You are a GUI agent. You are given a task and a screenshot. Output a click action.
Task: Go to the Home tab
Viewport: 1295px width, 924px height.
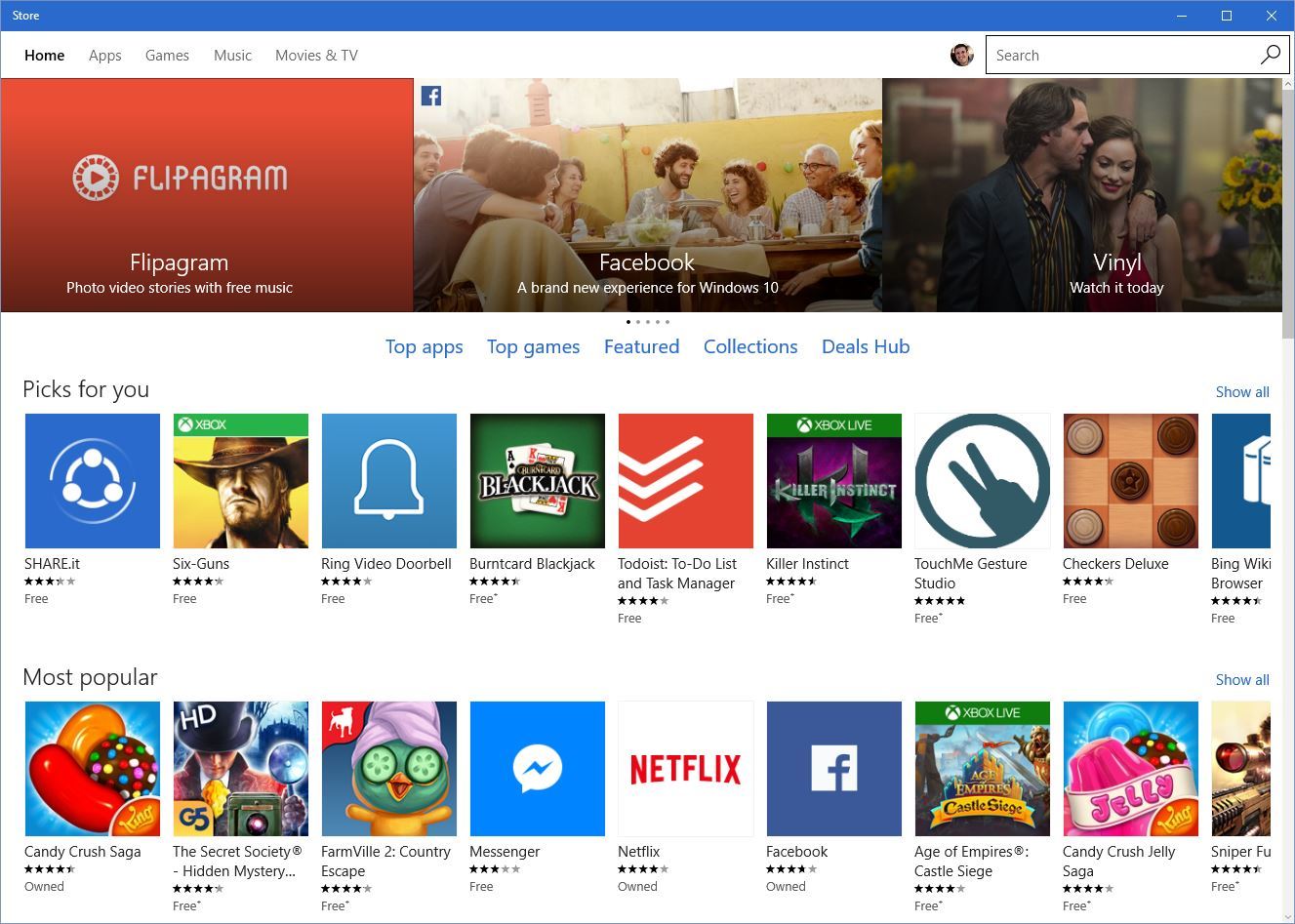(44, 56)
